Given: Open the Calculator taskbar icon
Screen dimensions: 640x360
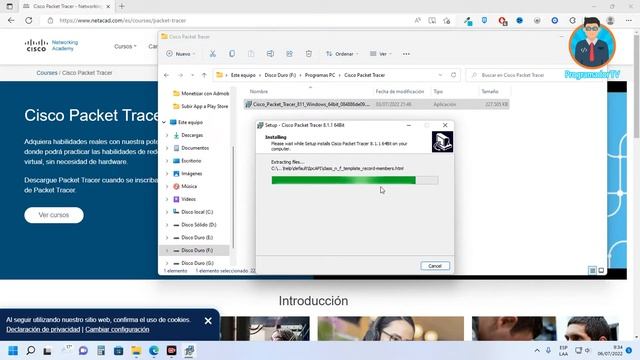Looking at the screenshot, I should (101, 351).
